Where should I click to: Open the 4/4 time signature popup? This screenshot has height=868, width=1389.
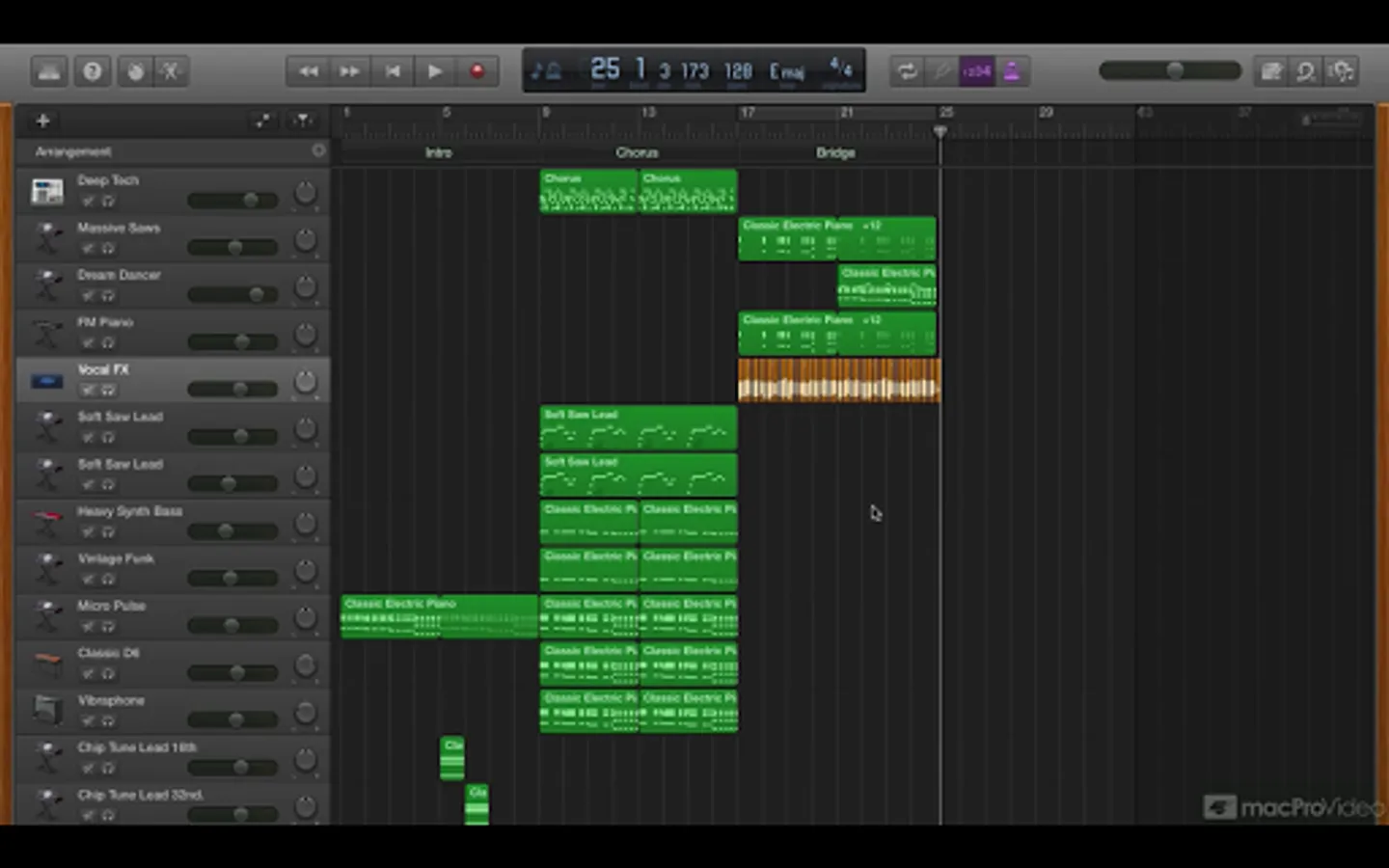(841, 68)
